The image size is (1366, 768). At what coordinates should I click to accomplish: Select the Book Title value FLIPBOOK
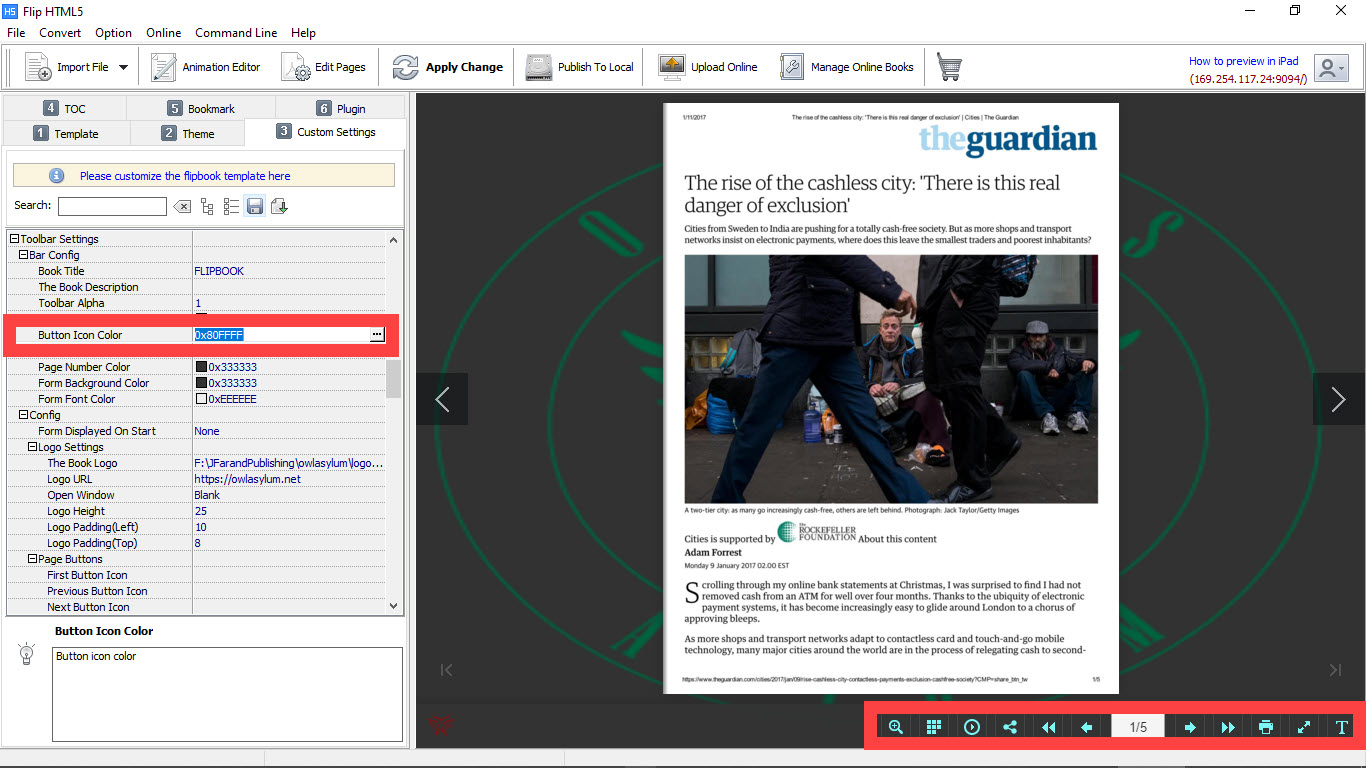point(219,271)
